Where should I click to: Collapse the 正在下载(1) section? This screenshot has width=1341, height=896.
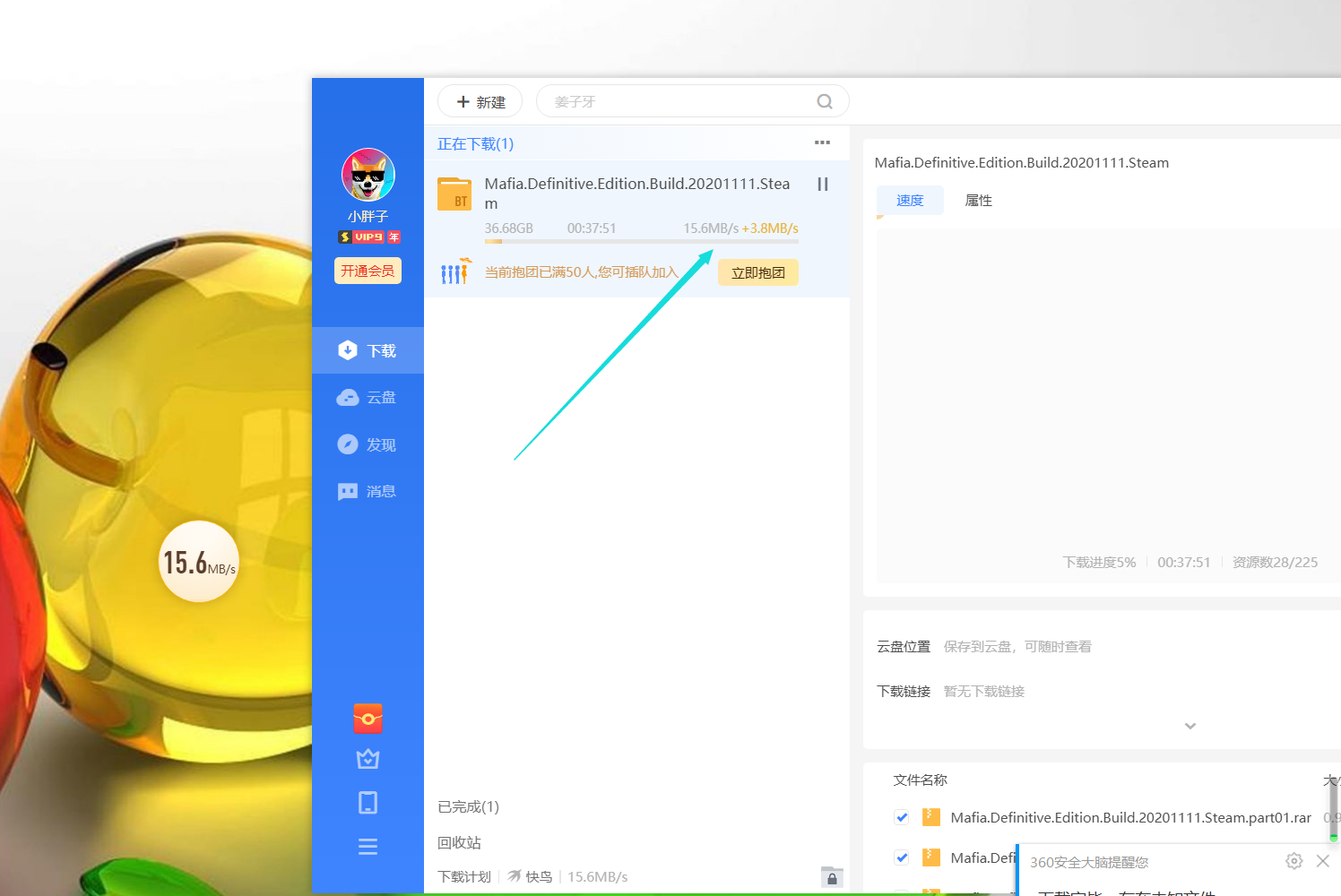click(475, 144)
